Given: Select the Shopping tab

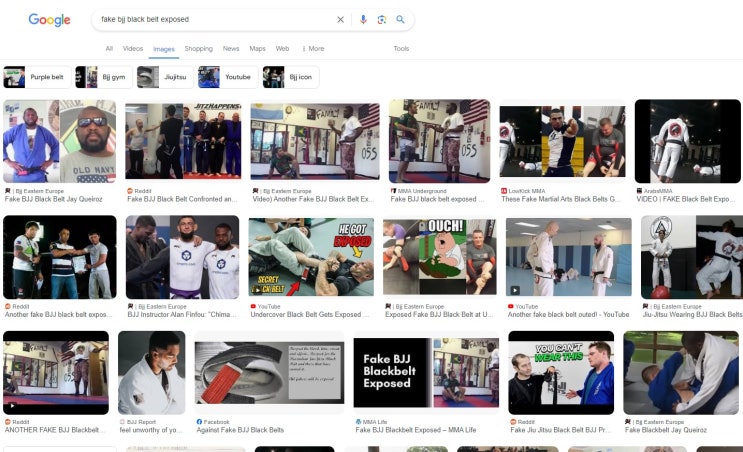Looking at the screenshot, I should click(199, 48).
